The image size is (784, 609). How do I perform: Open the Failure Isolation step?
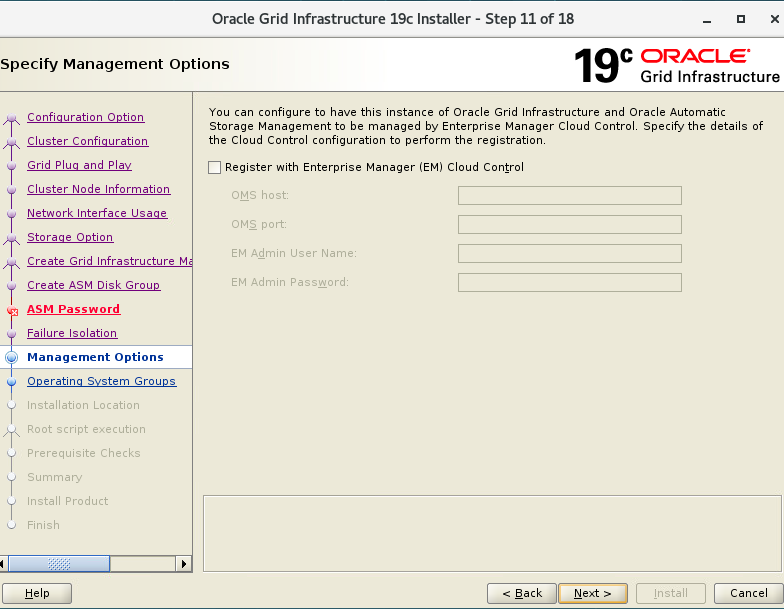(72, 333)
